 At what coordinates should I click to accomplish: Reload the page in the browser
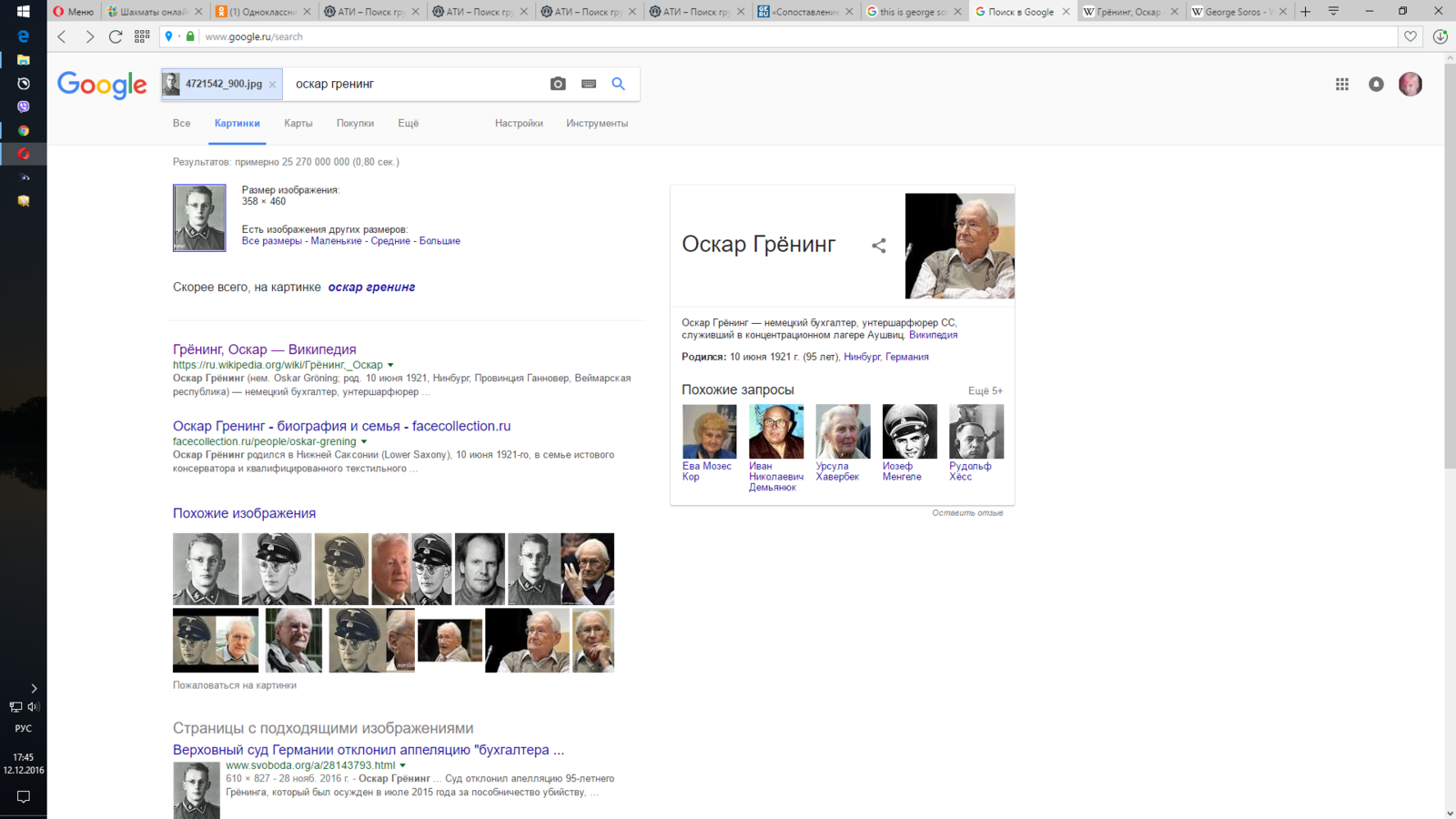pos(116,36)
